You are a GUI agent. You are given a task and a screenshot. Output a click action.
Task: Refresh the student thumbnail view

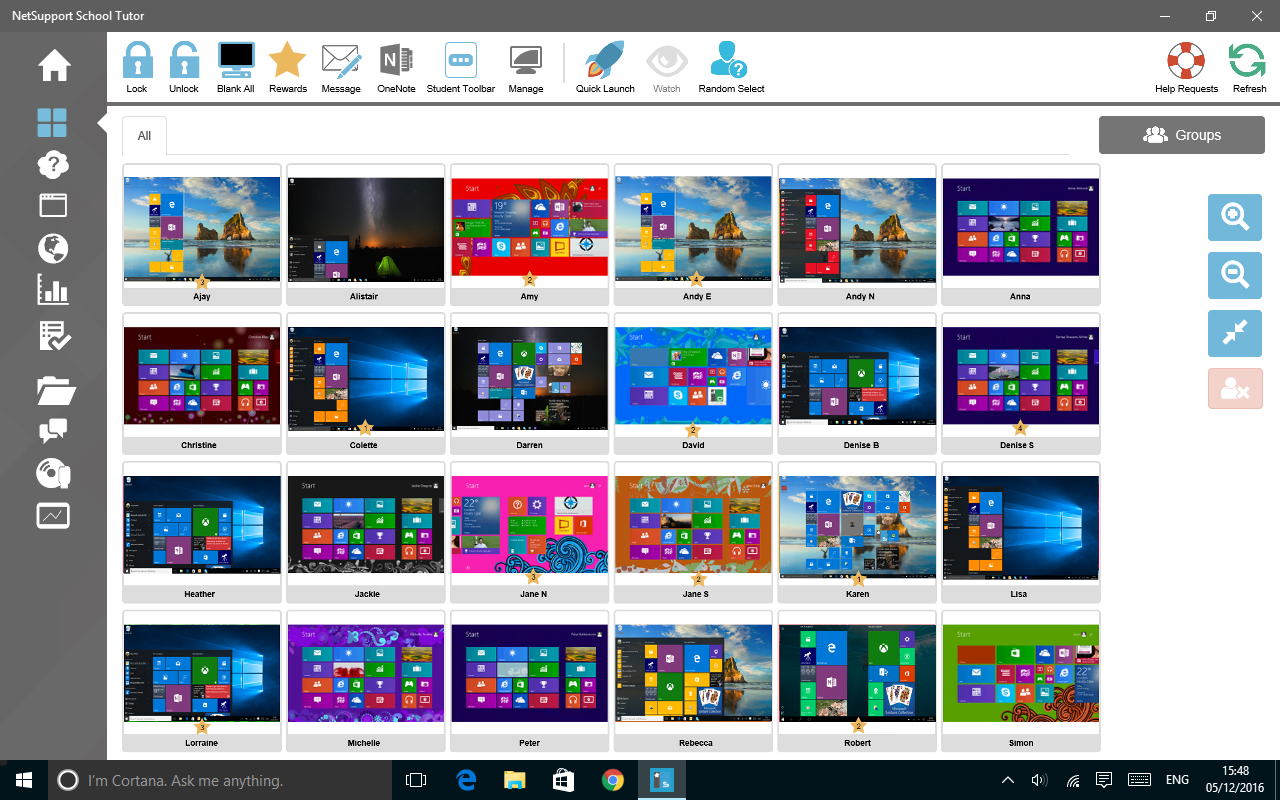tap(1248, 62)
